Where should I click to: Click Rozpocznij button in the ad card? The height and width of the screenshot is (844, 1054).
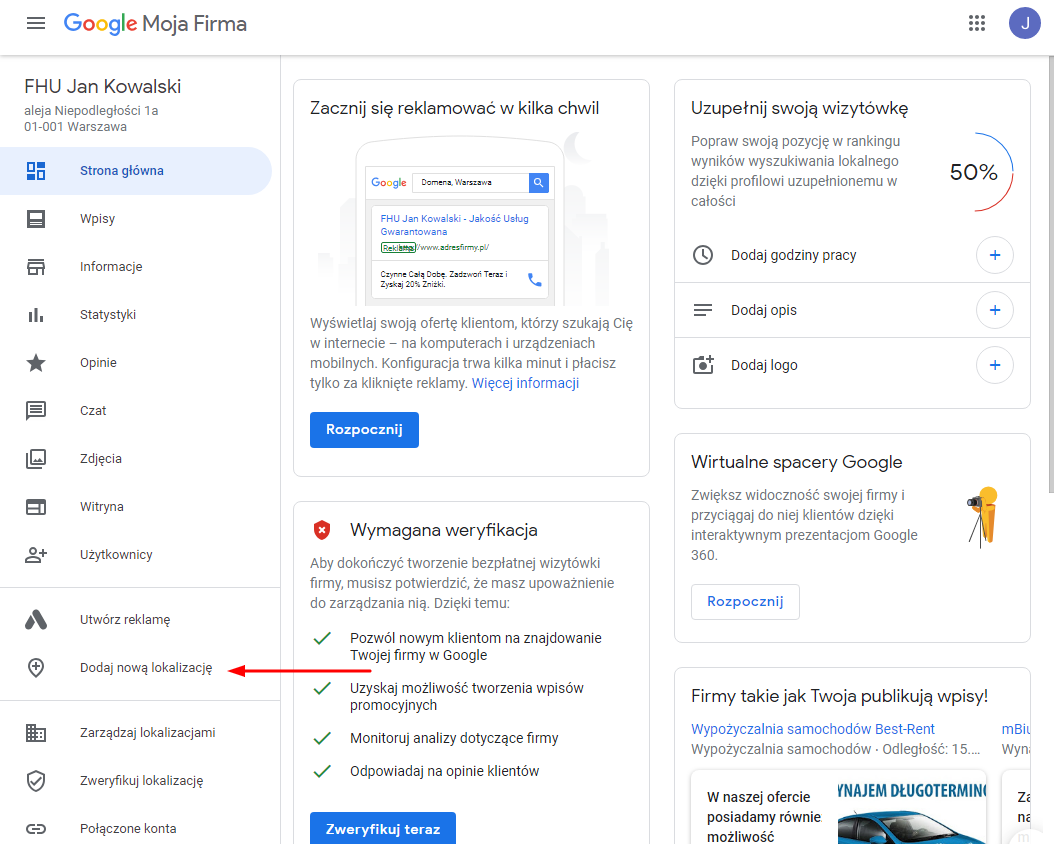(364, 430)
